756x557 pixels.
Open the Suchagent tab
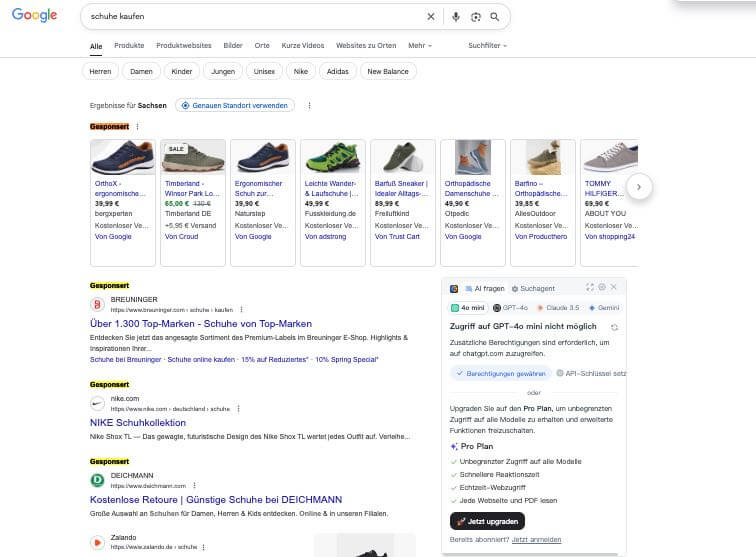(x=533, y=288)
